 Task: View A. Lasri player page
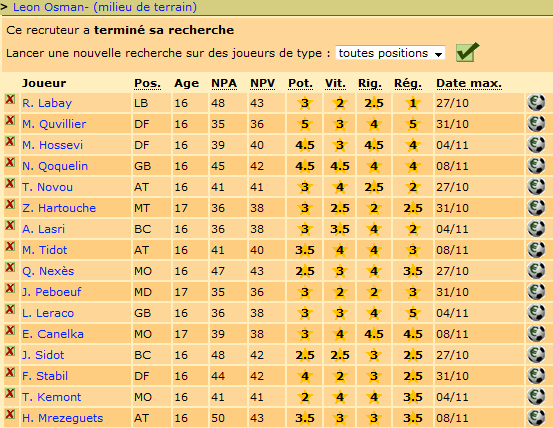[43, 229]
